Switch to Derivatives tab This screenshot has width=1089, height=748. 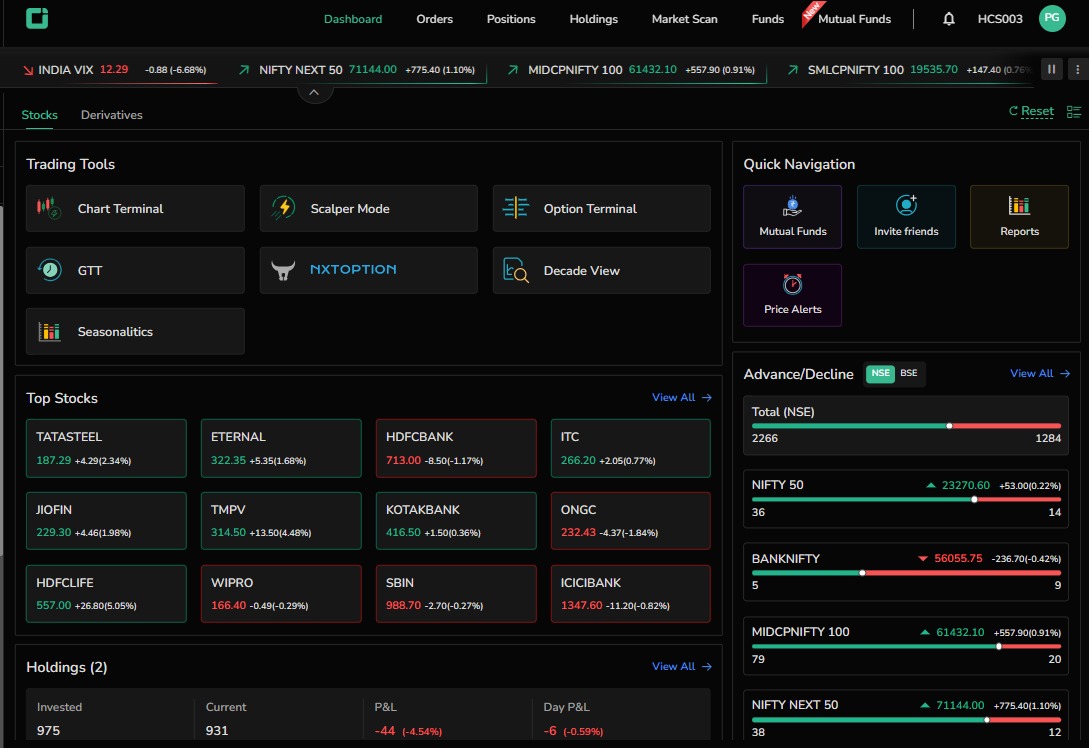pos(112,115)
